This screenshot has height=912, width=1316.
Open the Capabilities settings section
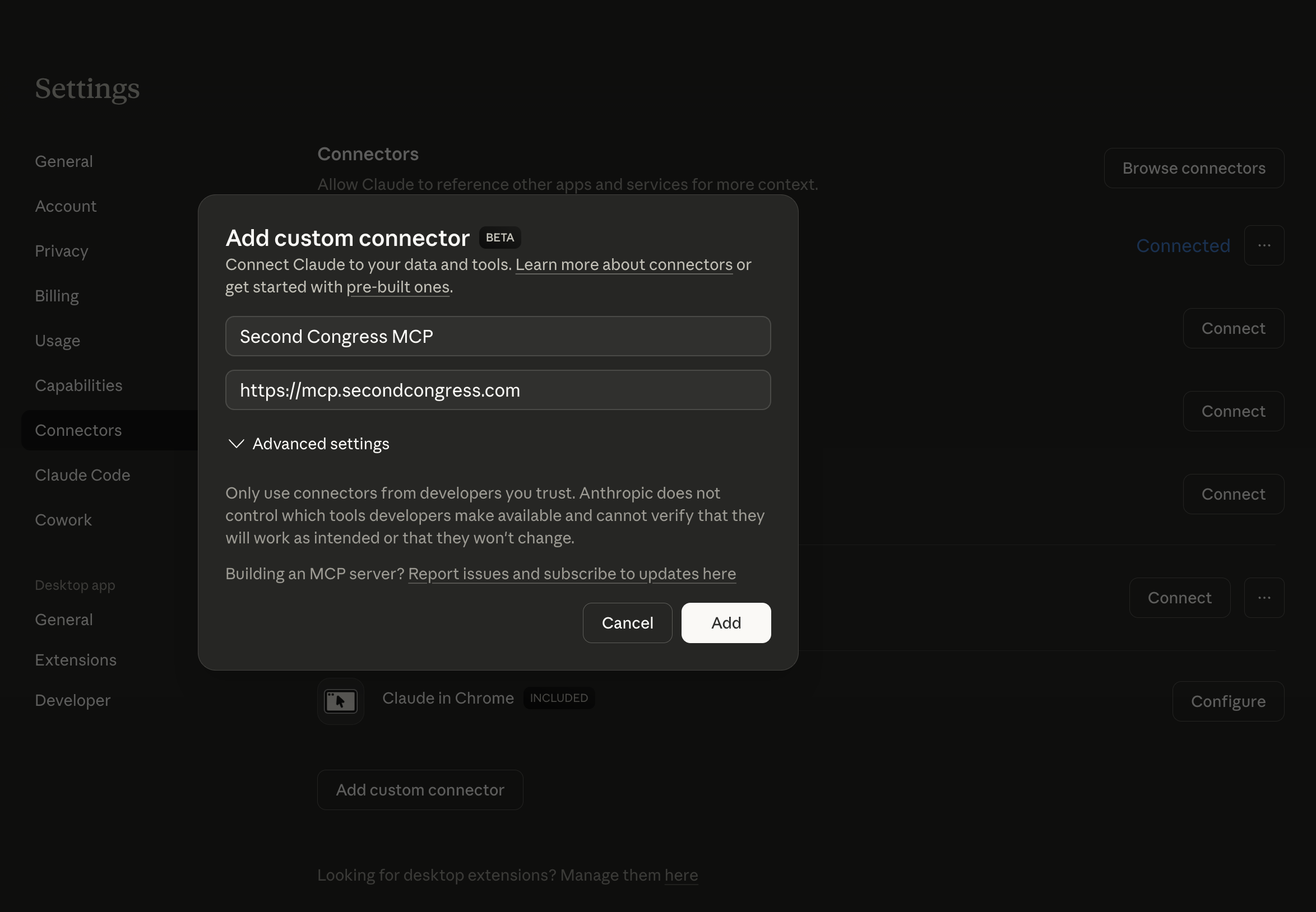(x=78, y=386)
